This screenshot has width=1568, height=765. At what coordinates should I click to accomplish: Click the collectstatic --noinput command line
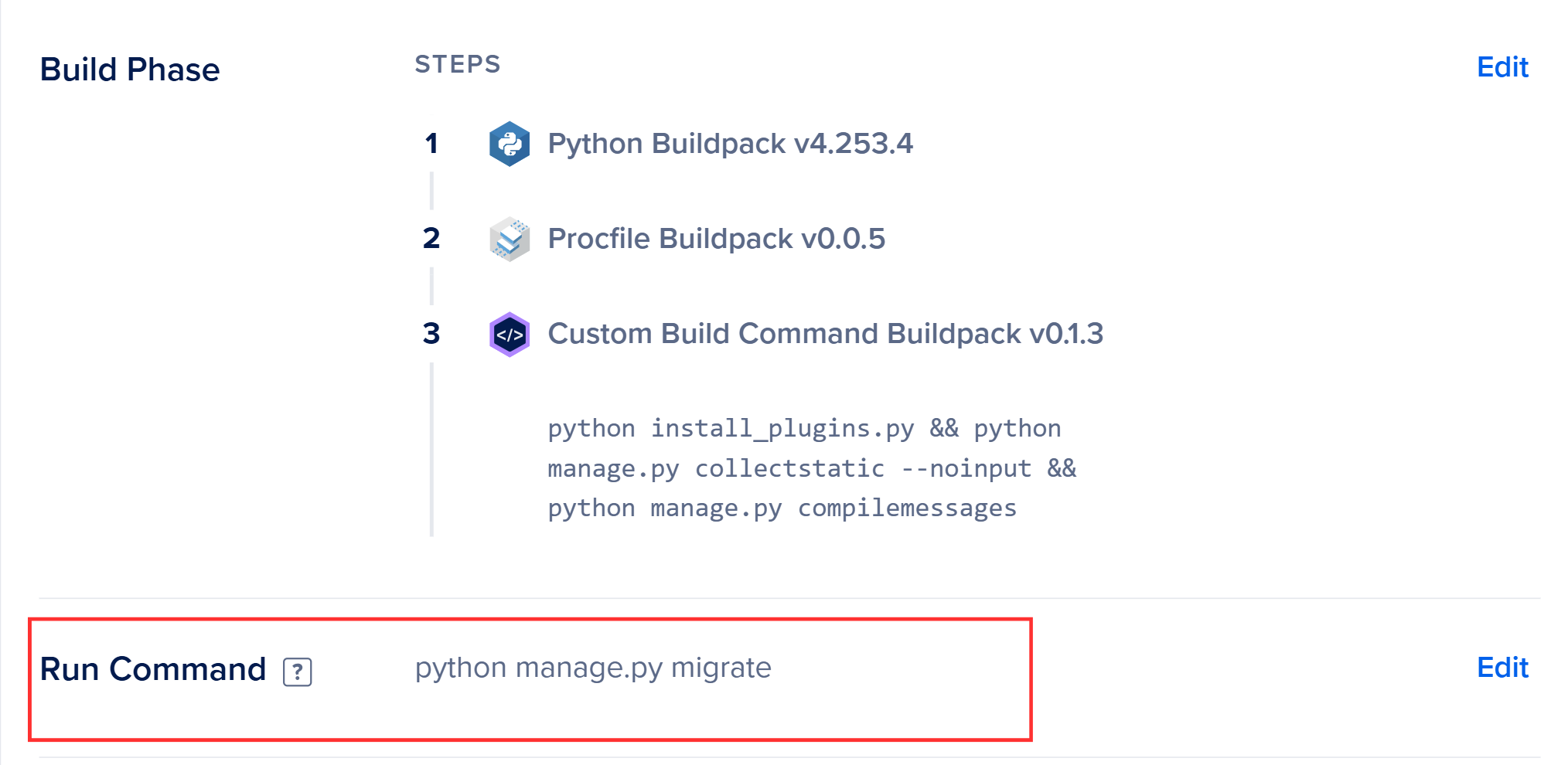click(812, 468)
